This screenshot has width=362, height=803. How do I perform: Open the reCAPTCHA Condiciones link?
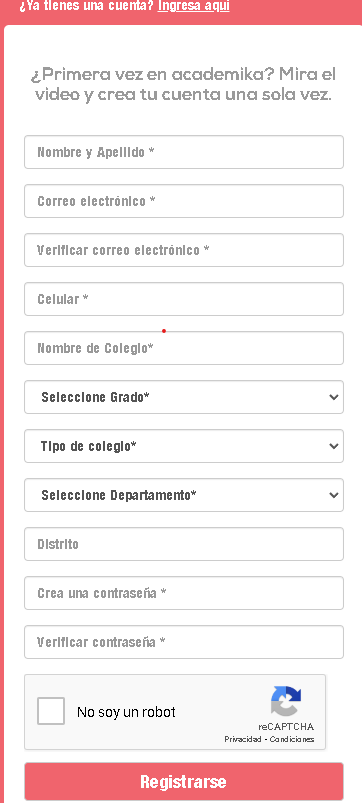(x=292, y=739)
